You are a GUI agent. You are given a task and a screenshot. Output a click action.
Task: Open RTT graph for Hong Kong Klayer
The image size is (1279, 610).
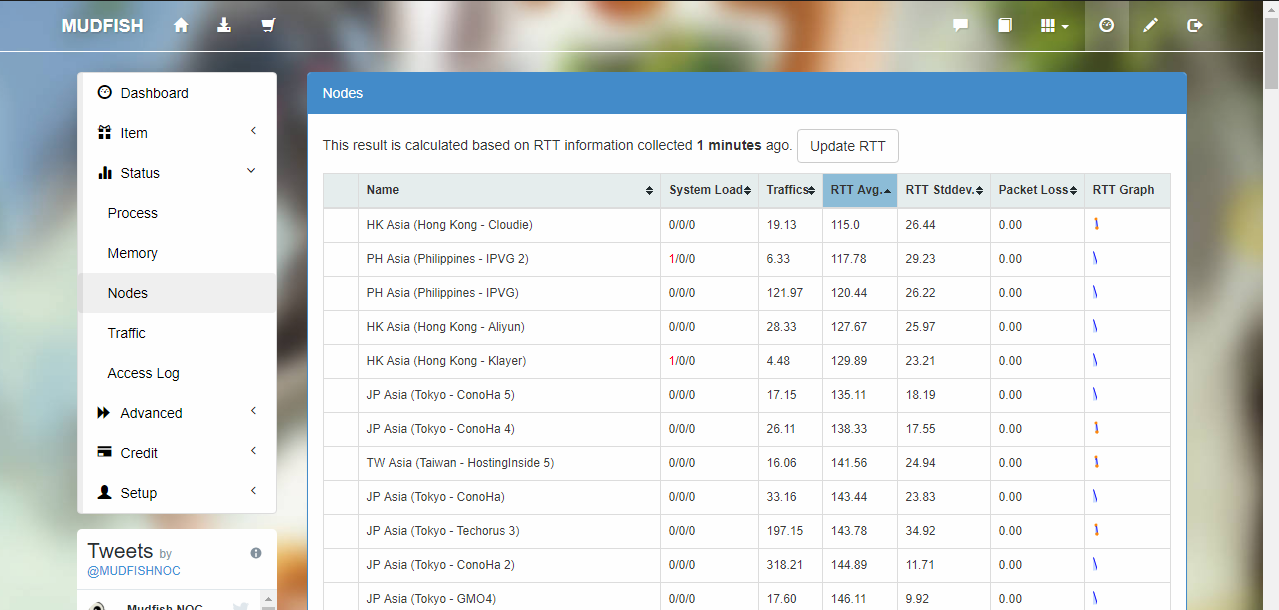(1096, 360)
